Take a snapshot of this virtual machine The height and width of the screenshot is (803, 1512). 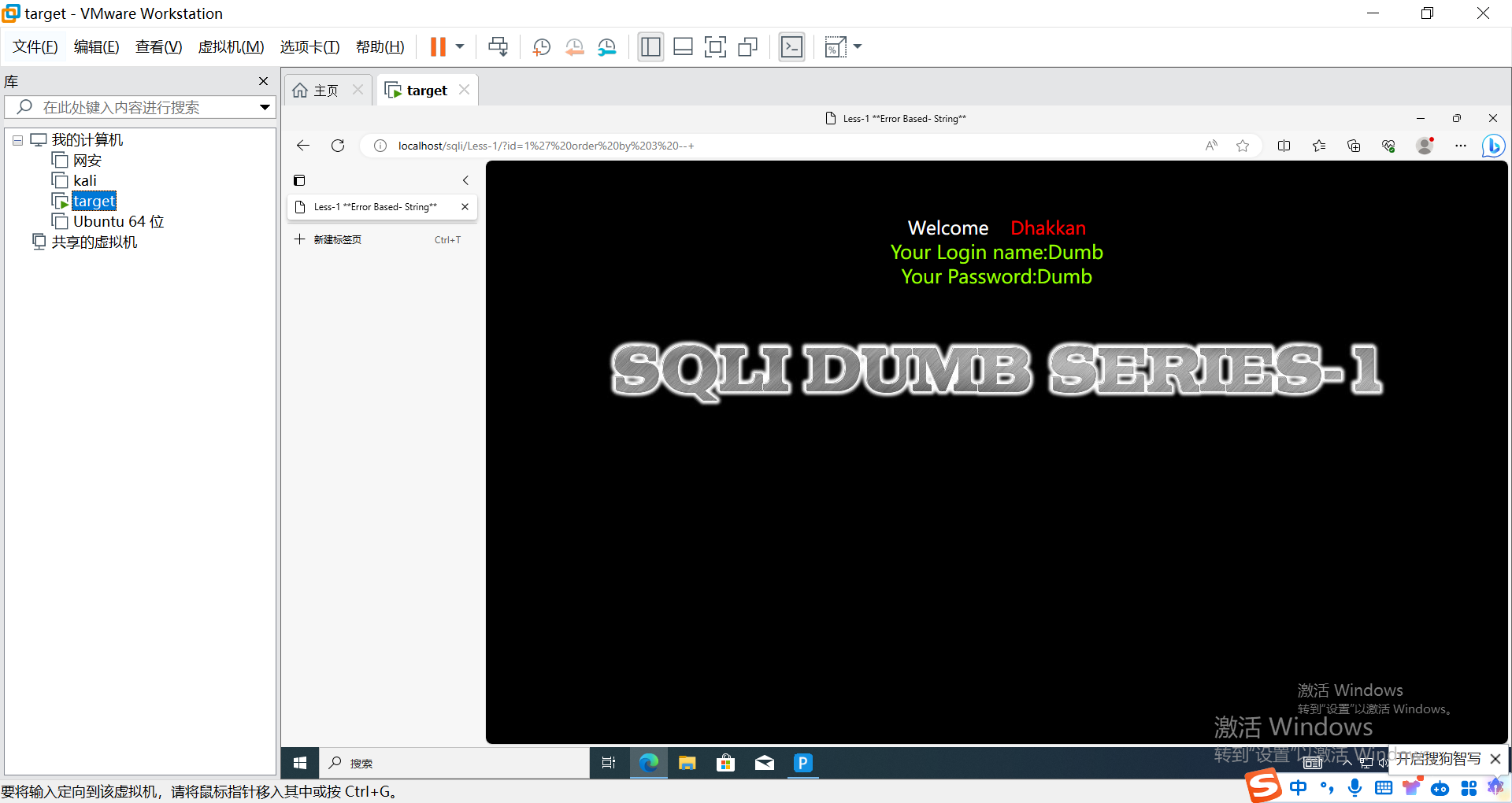(x=541, y=47)
